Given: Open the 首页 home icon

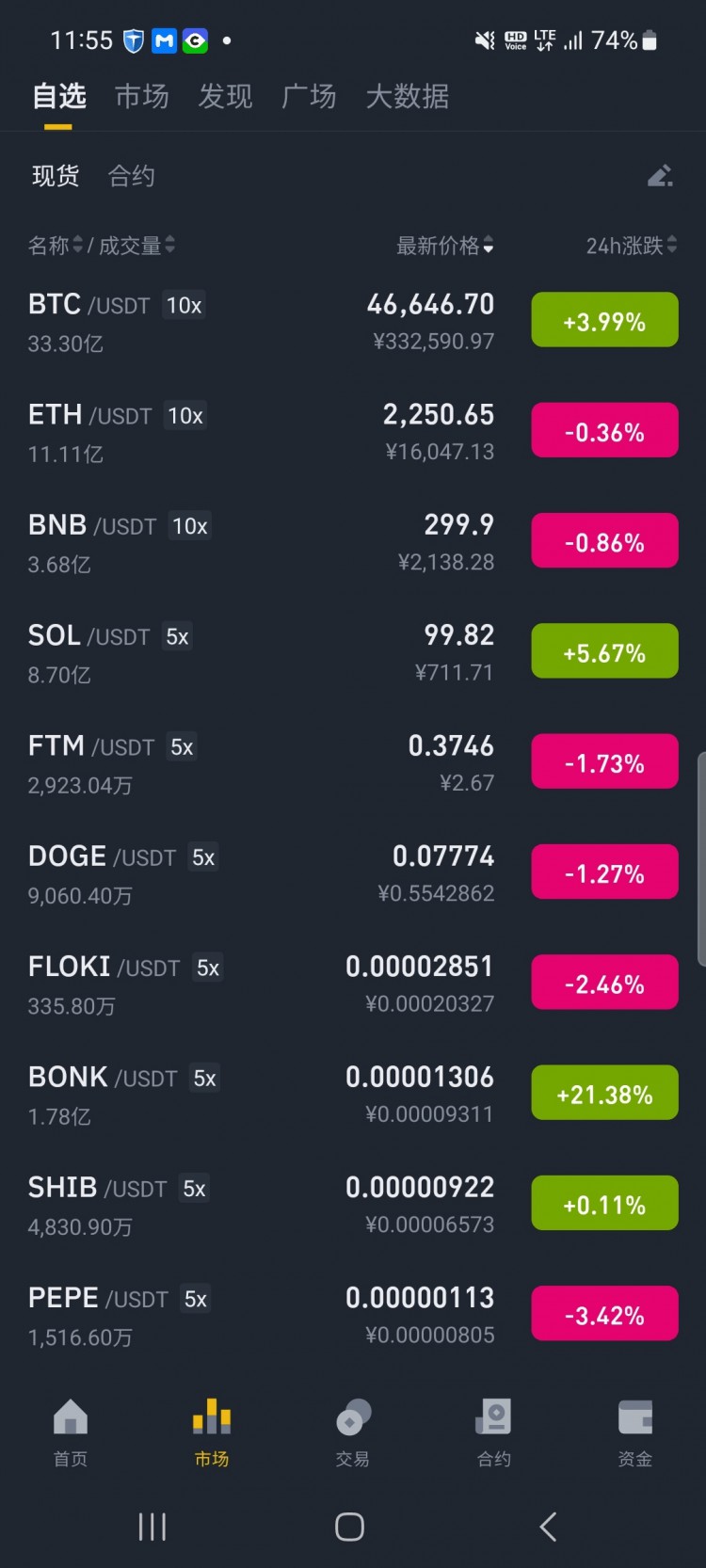Looking at the screenshot, I should [71, 1417].
